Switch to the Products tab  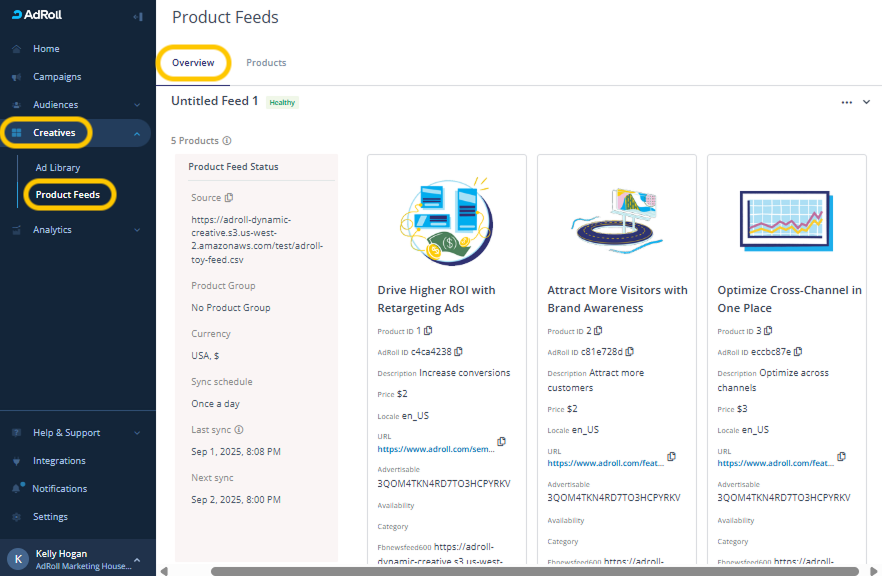pos(266,63)
